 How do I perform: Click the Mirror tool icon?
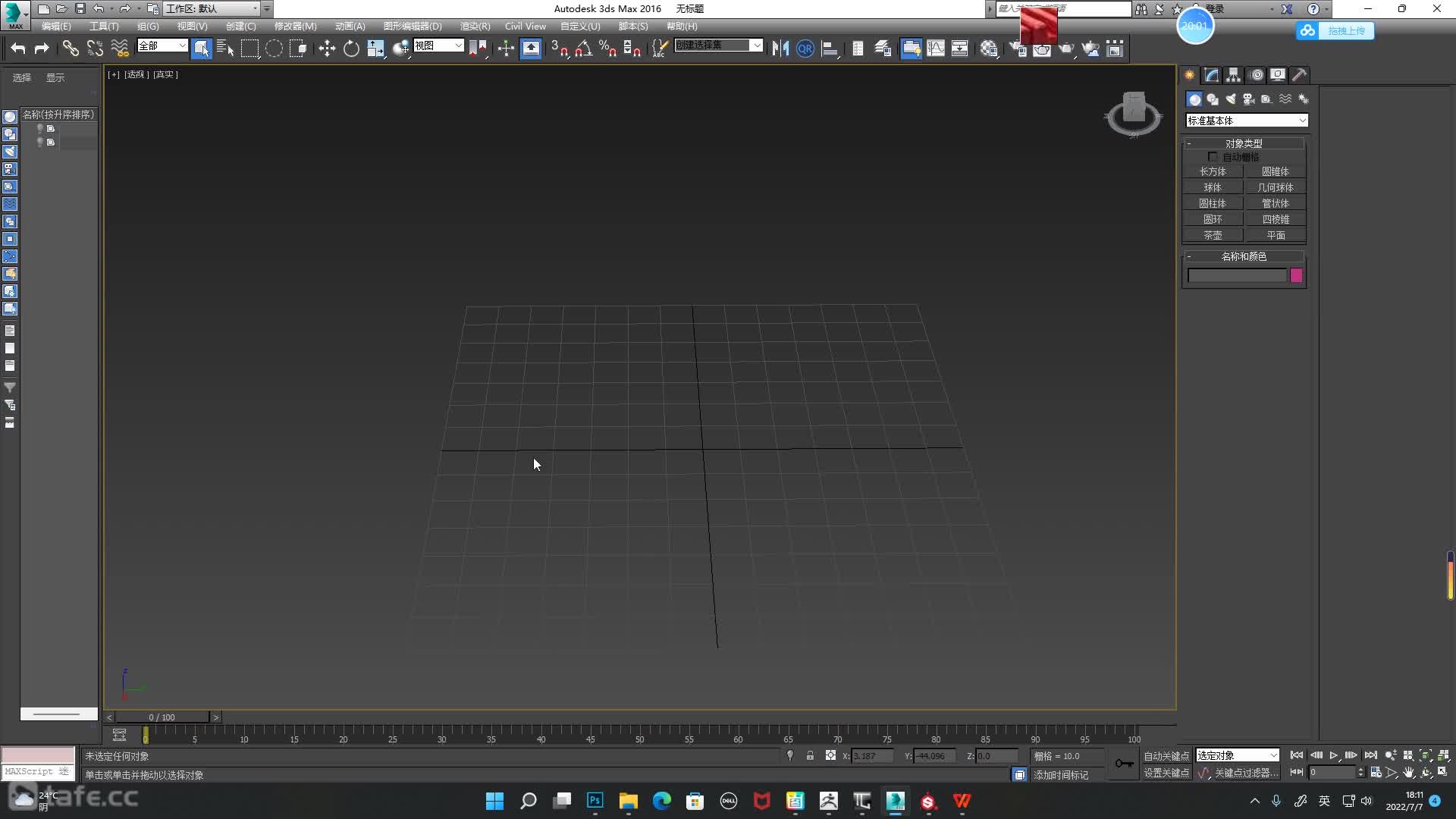(x=780, y=49)
